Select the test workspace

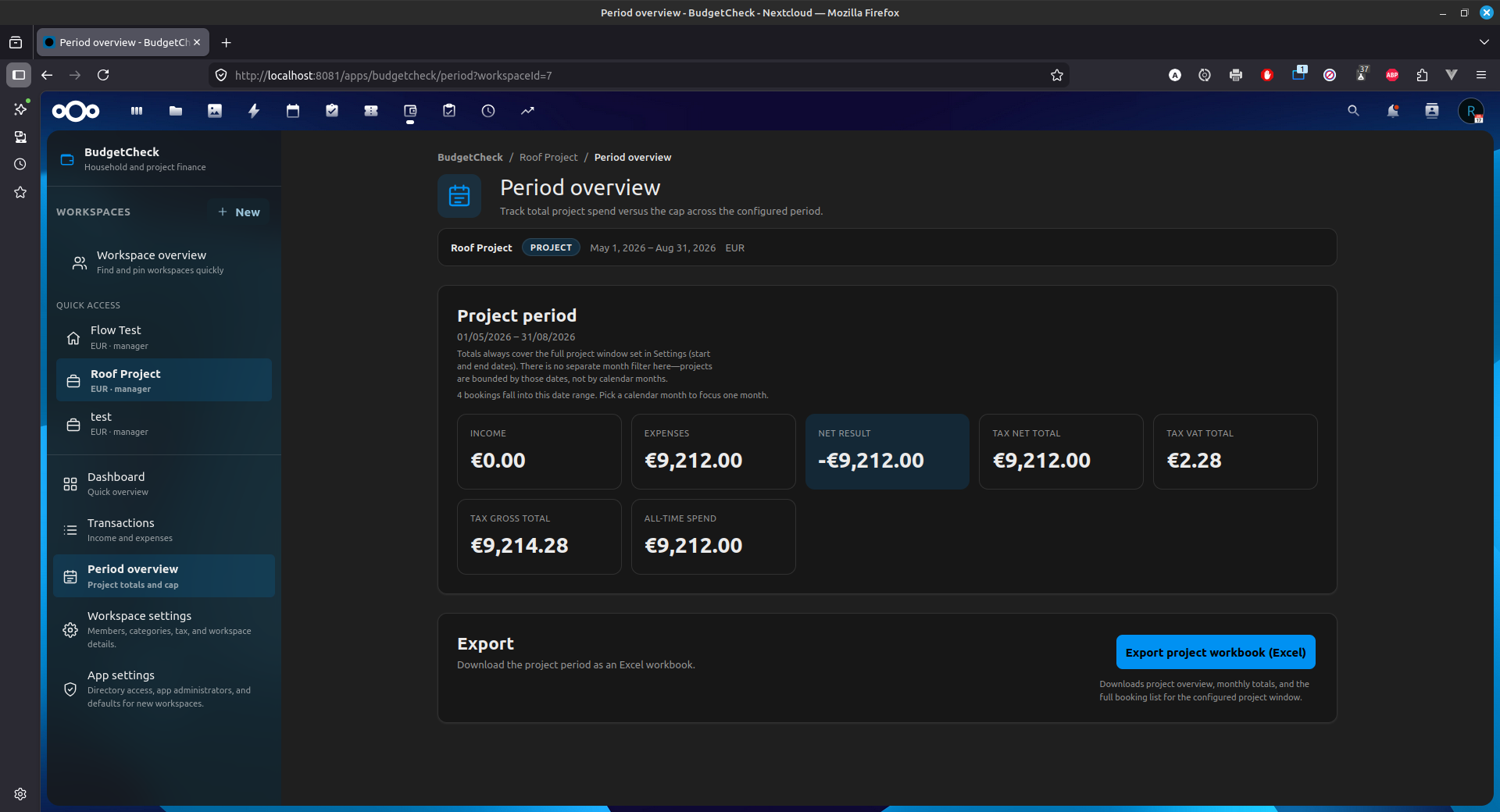[x=164, y=423]
